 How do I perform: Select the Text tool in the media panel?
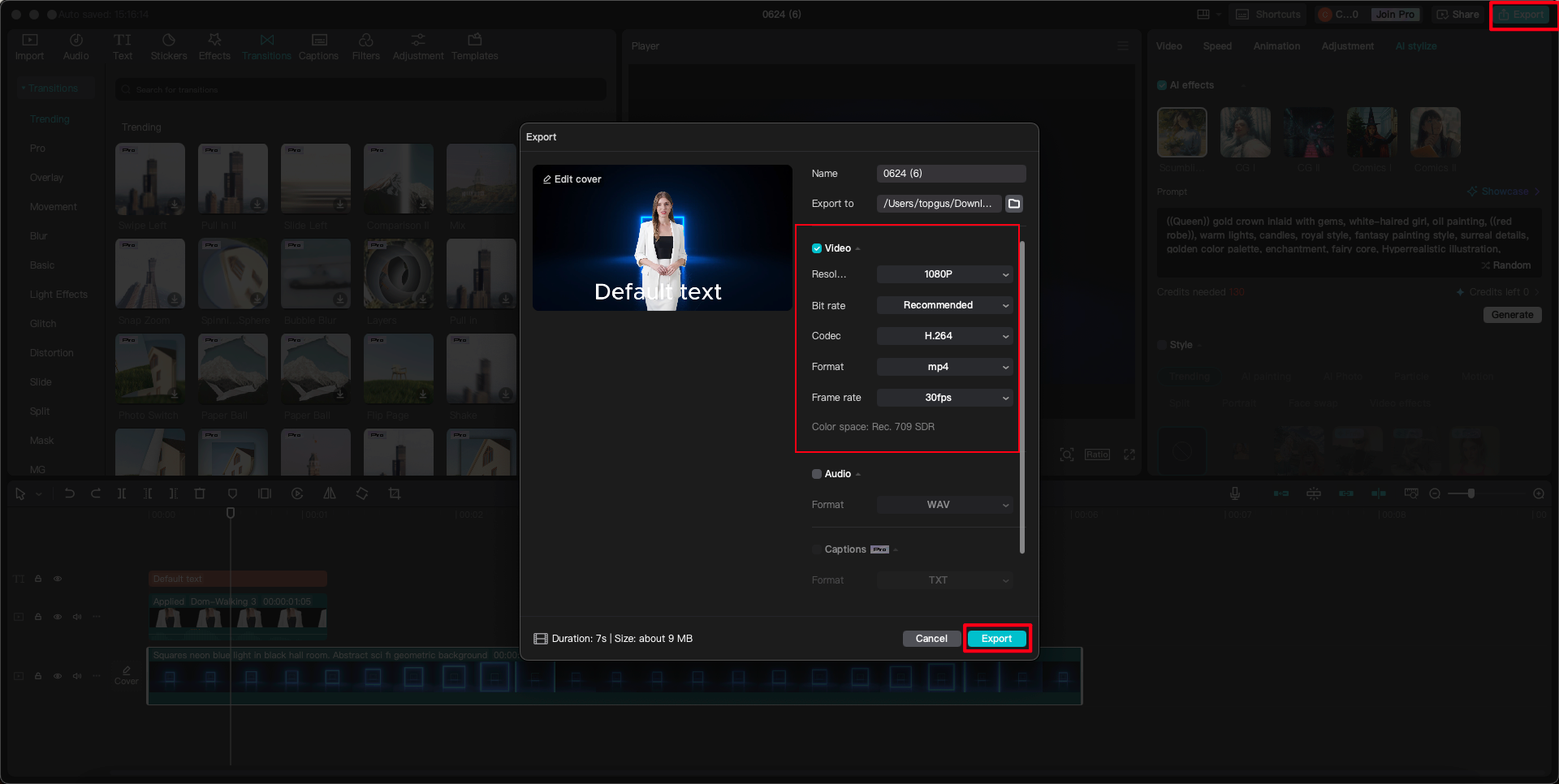point(123,45)
